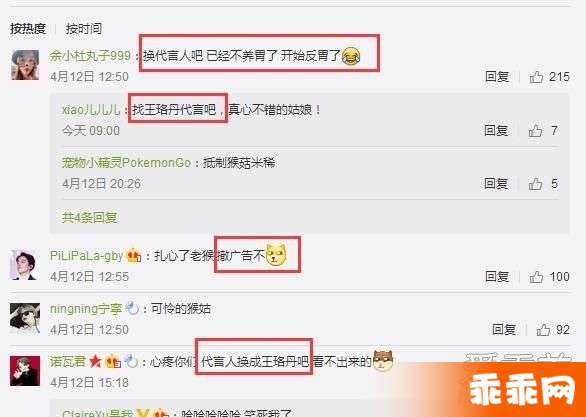
Task: Like PiLiPaLa-gby's comment with 100 likes
Action: click(536, 277)
